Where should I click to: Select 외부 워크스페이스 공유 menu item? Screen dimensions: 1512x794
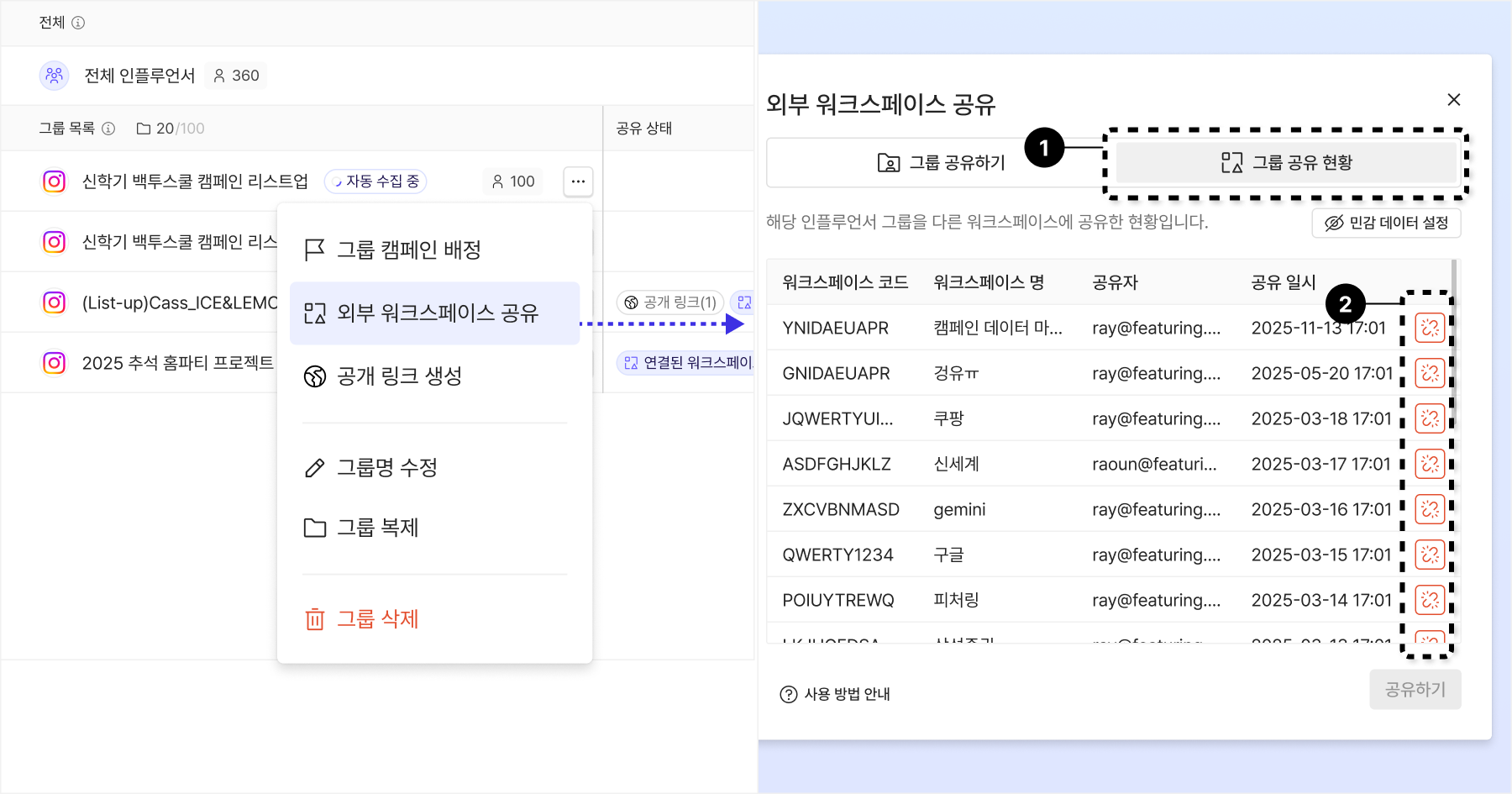tap(434, 313)
